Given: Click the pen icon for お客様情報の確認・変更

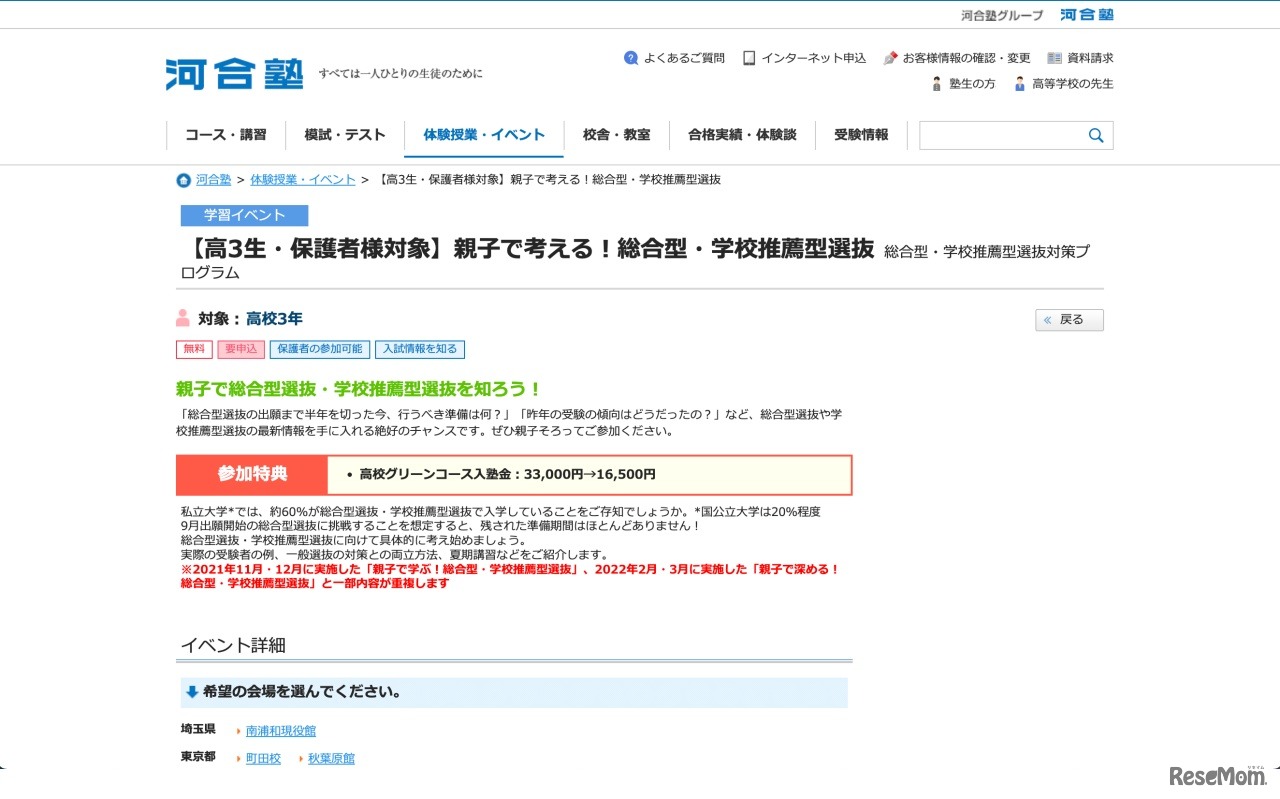Looking at the screenshot, I should [x=889, y=58].
